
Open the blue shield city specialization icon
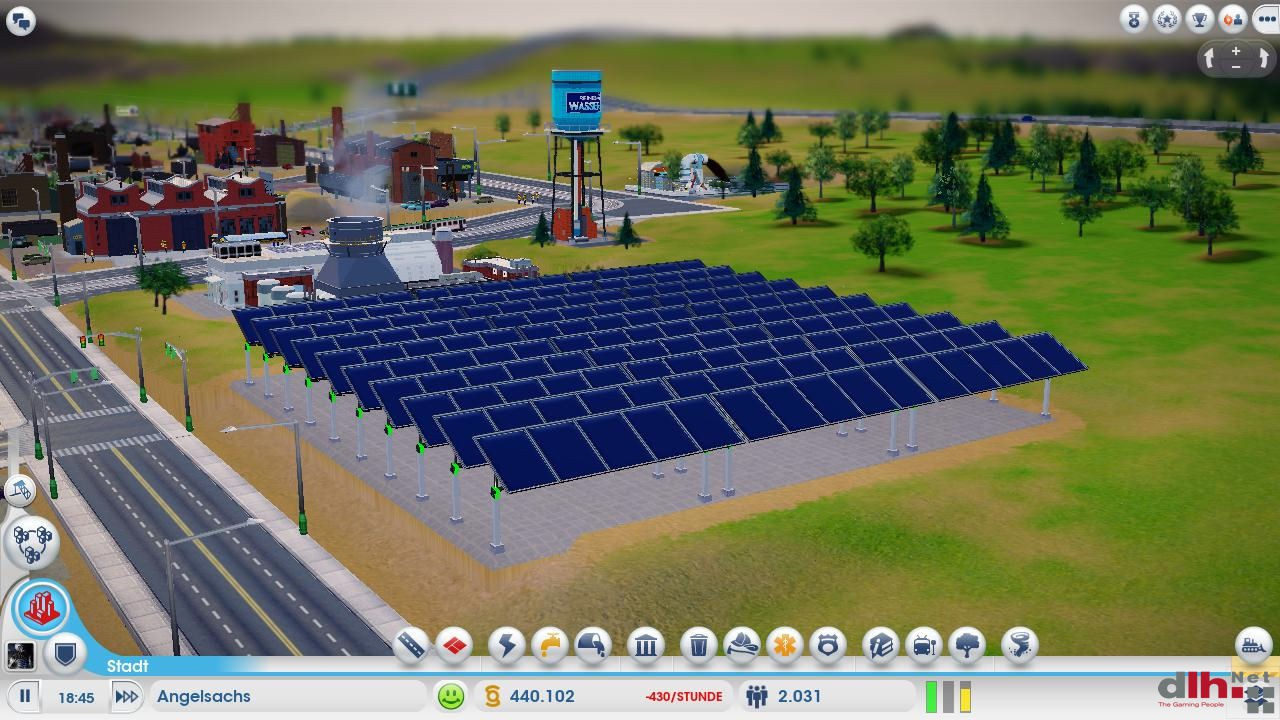coord(66,655)
